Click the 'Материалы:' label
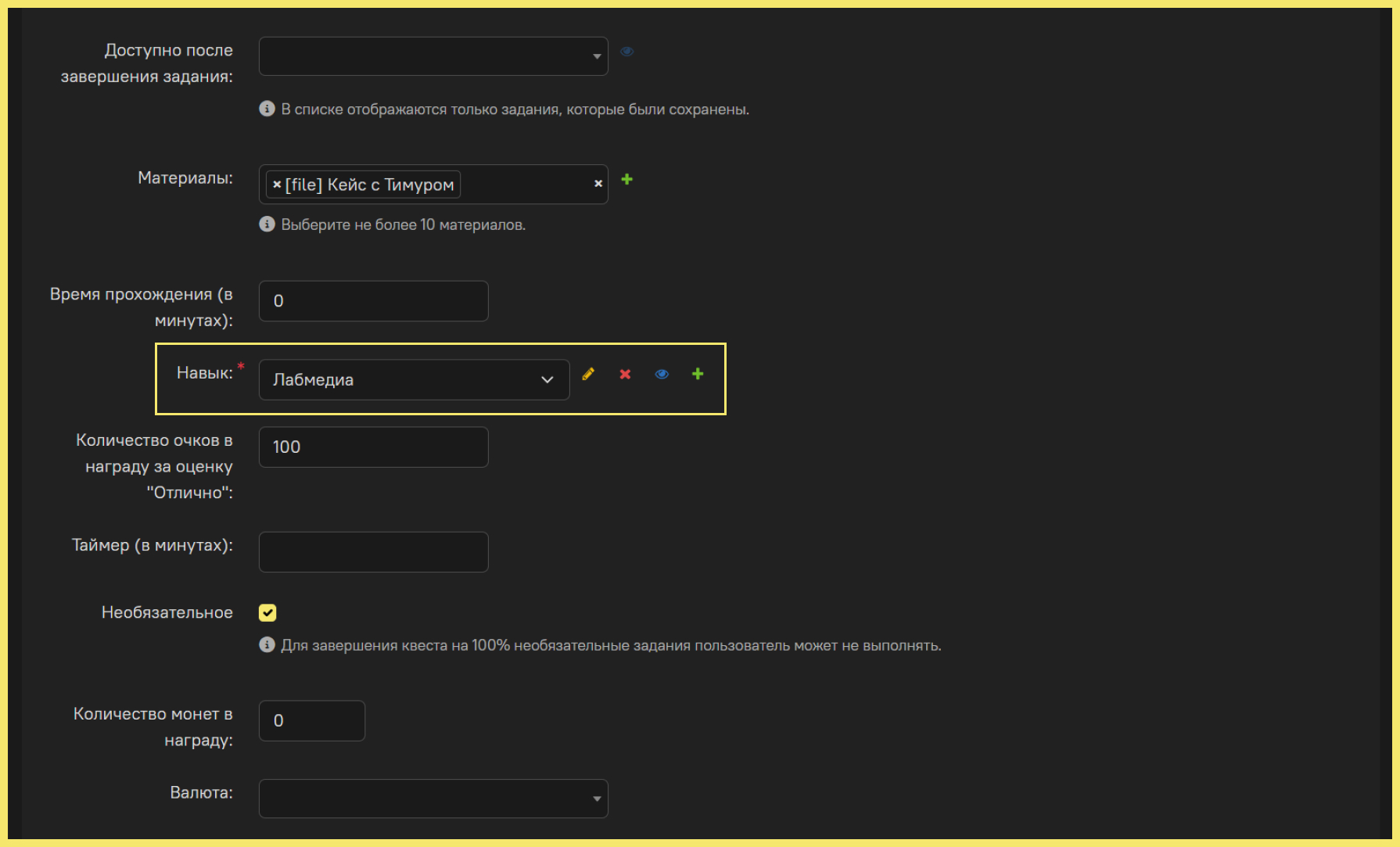The height and width of the screenshot is (847, 1400). pyautogui.click(x=185, y=178)
